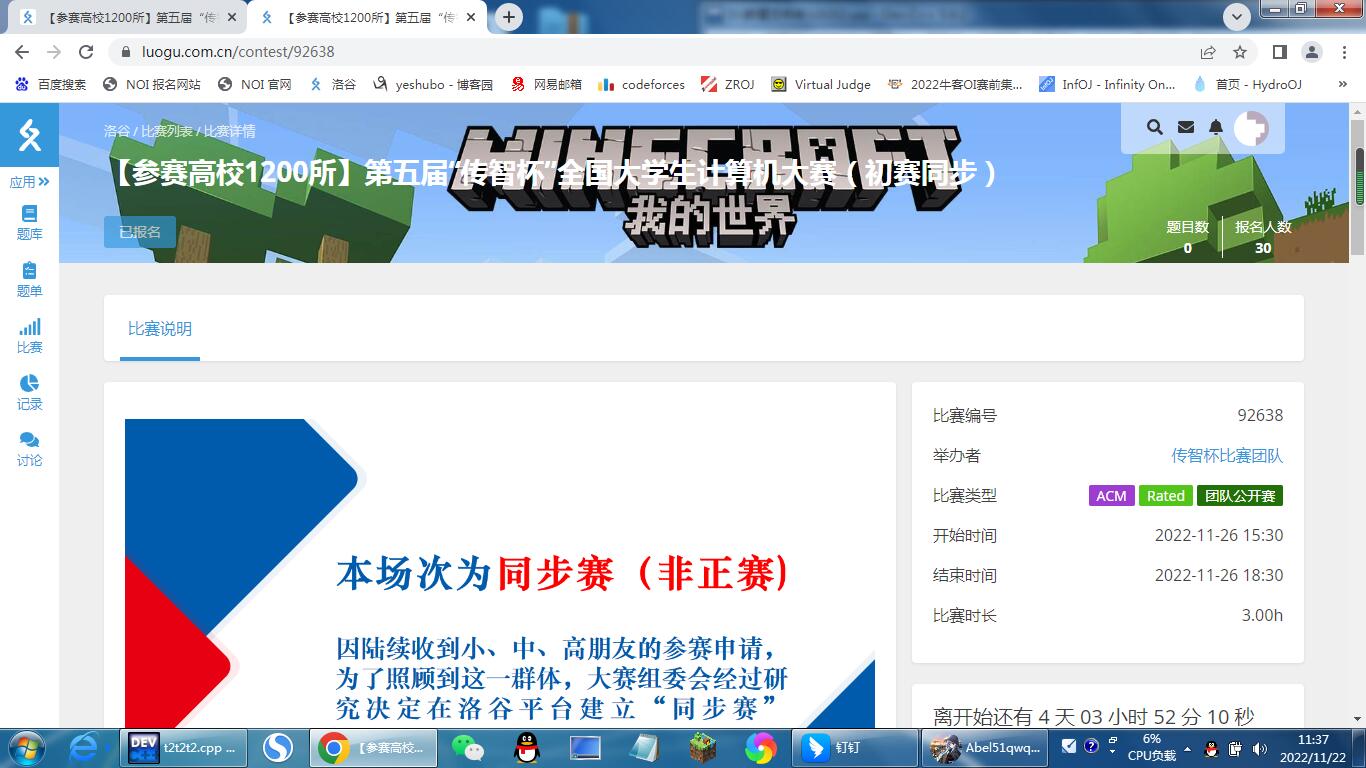Open the 比赛 contests page in sidebar
Screen dimensions: 1366x768
(x=29, y=336)
